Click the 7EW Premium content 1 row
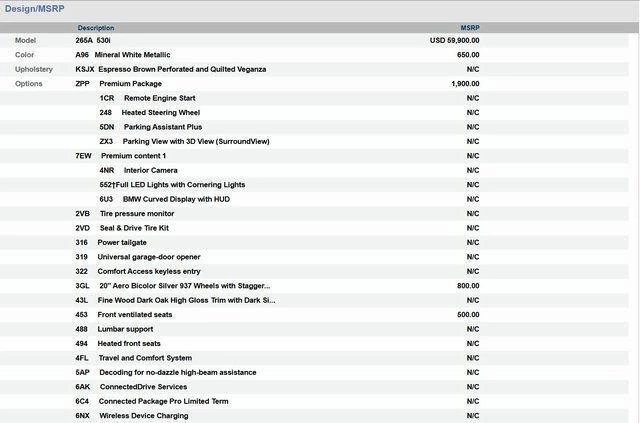This screenshot has width=640, height=423. pos(120,156)
